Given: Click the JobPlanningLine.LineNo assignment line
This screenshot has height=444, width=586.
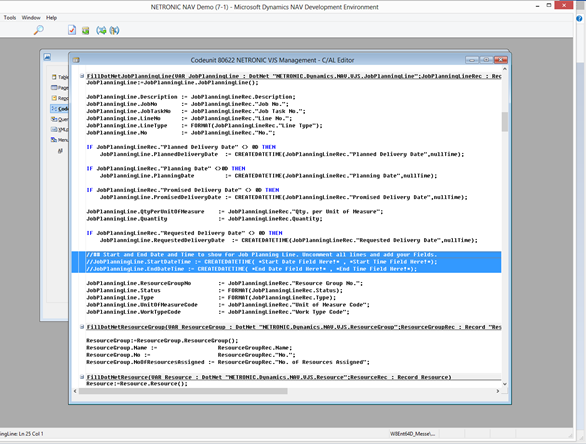Looking at the screenshot, I should coord(189,118).
